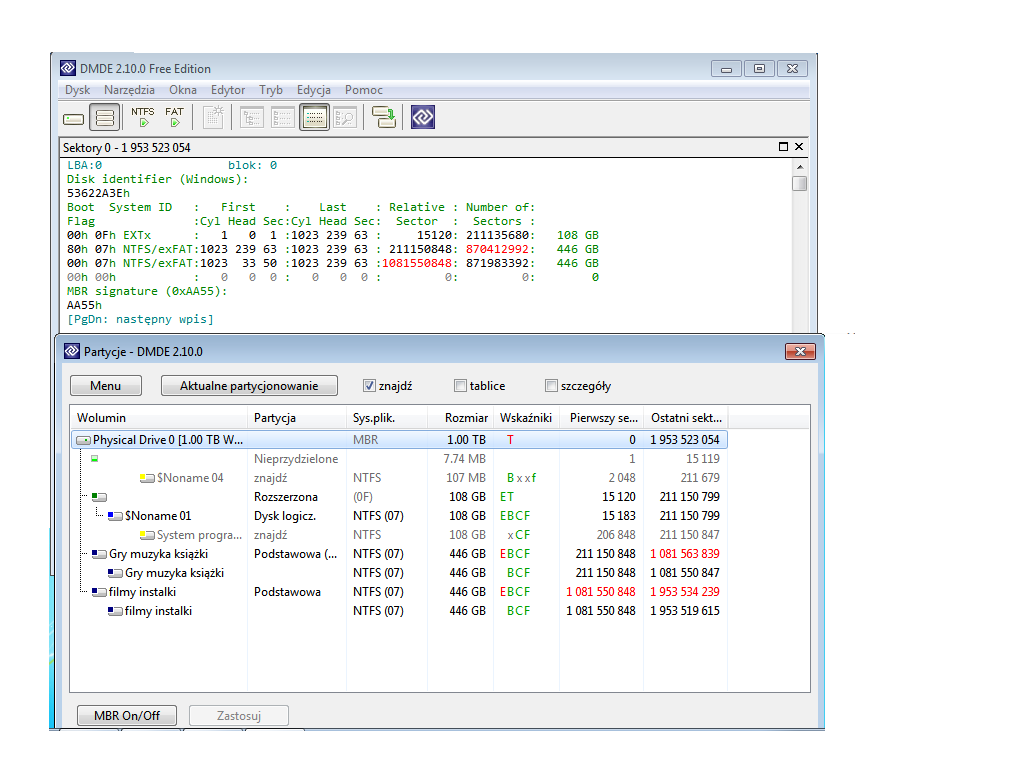Enable the tablice checkbox
Screen dimensions: 1024x768
point(460,386)
